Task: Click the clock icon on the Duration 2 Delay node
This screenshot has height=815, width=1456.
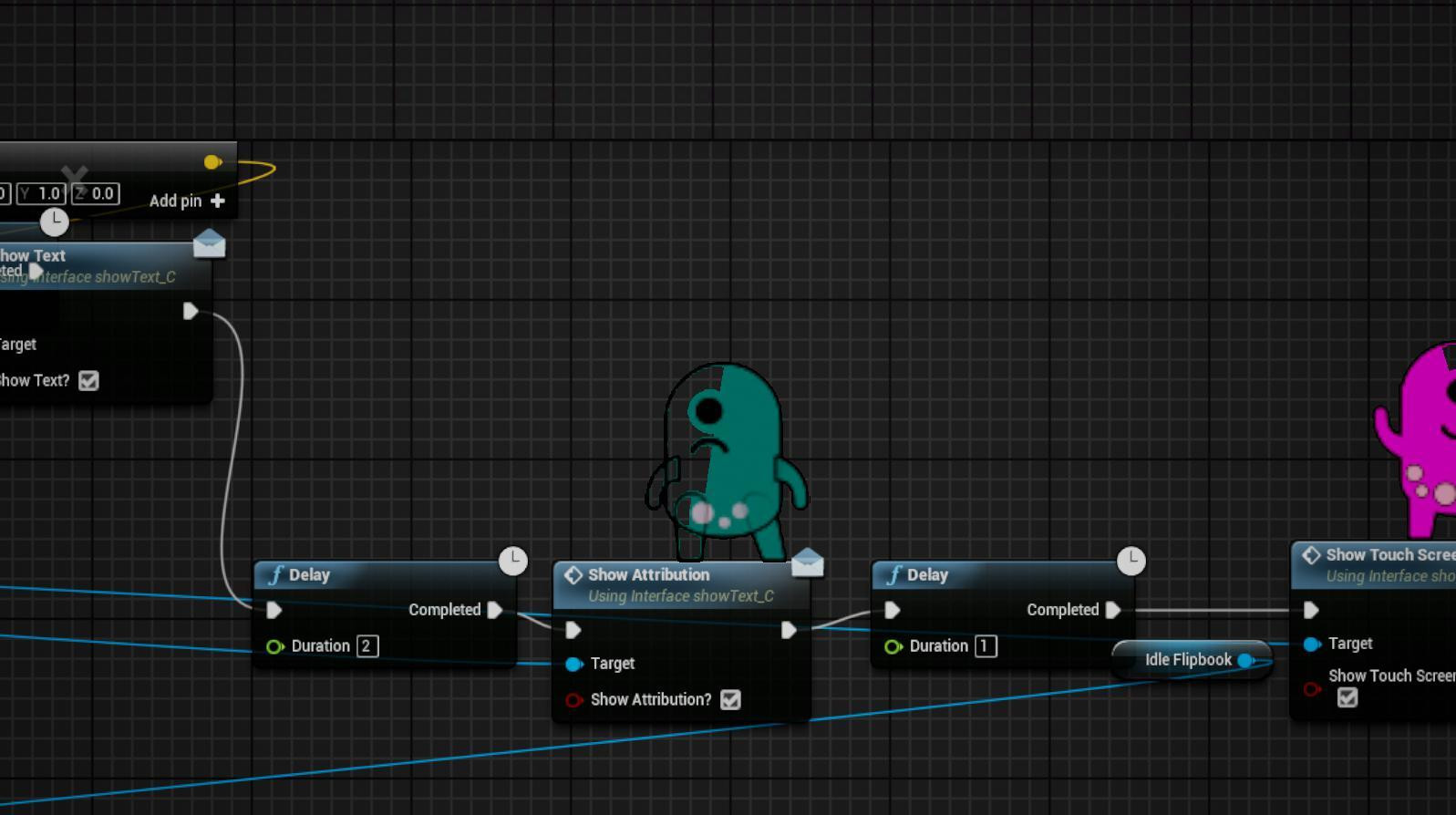Action: click(x=513, y=561)
